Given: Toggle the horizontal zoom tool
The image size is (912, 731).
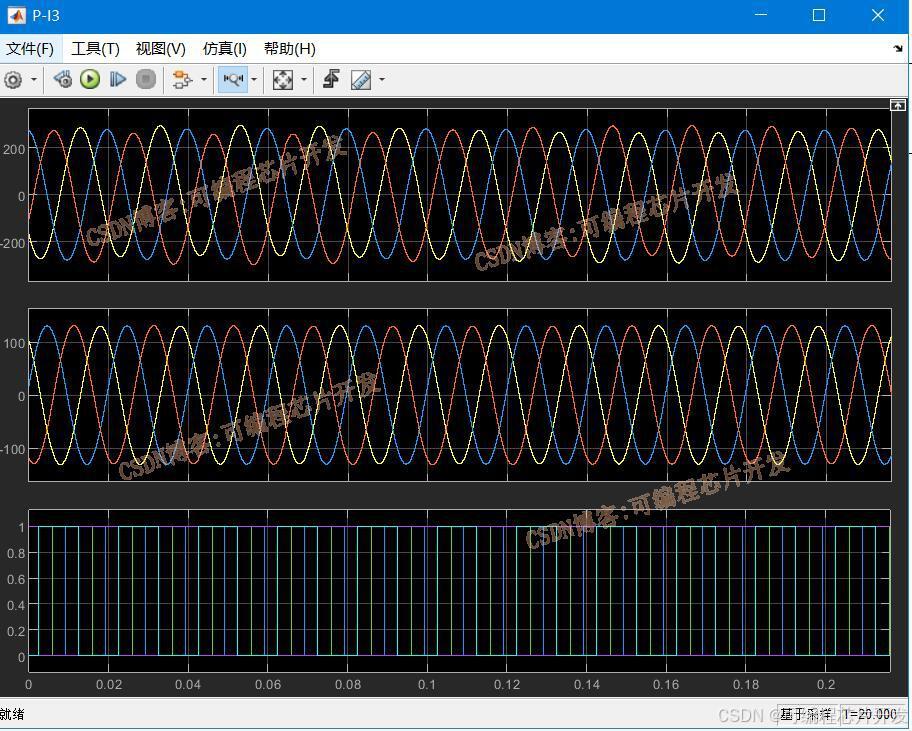Looking at the screenshot, I should [233, 80].
